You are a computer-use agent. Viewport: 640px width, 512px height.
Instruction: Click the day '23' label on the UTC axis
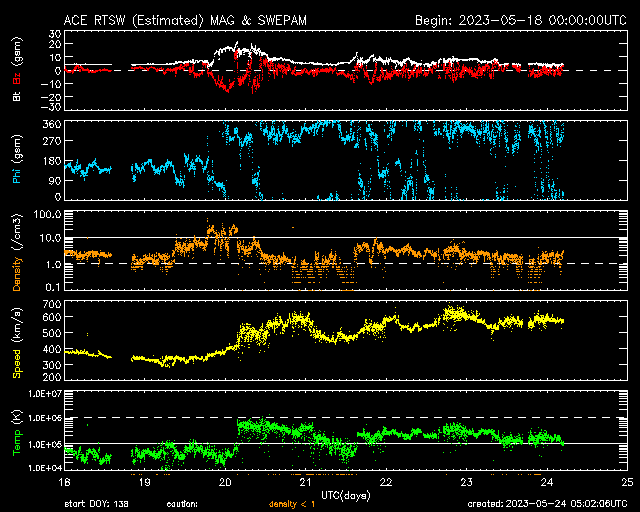click(x=467, y=482)
